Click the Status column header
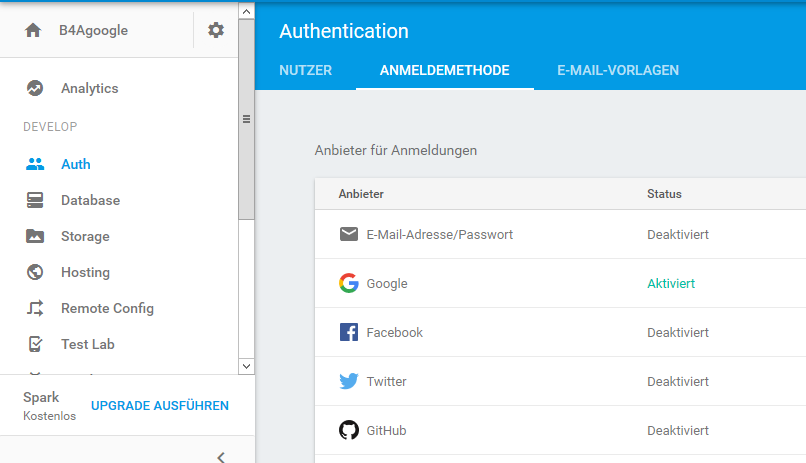 click(x=664, y=194)
